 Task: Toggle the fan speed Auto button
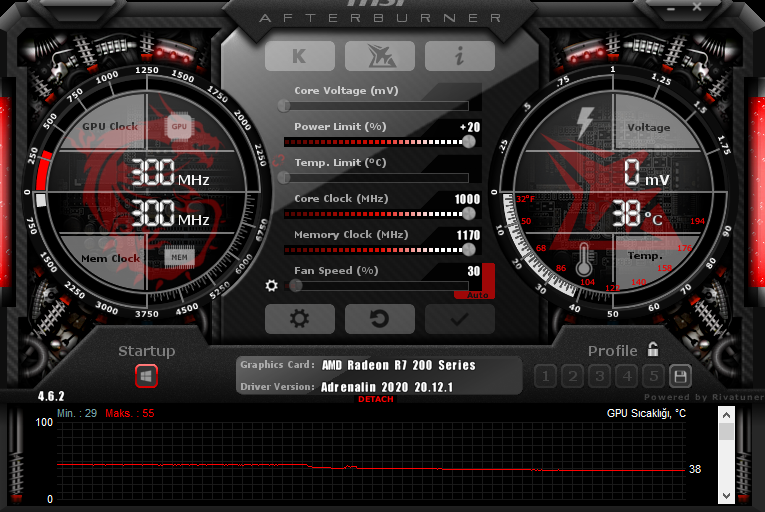(477, 295)
